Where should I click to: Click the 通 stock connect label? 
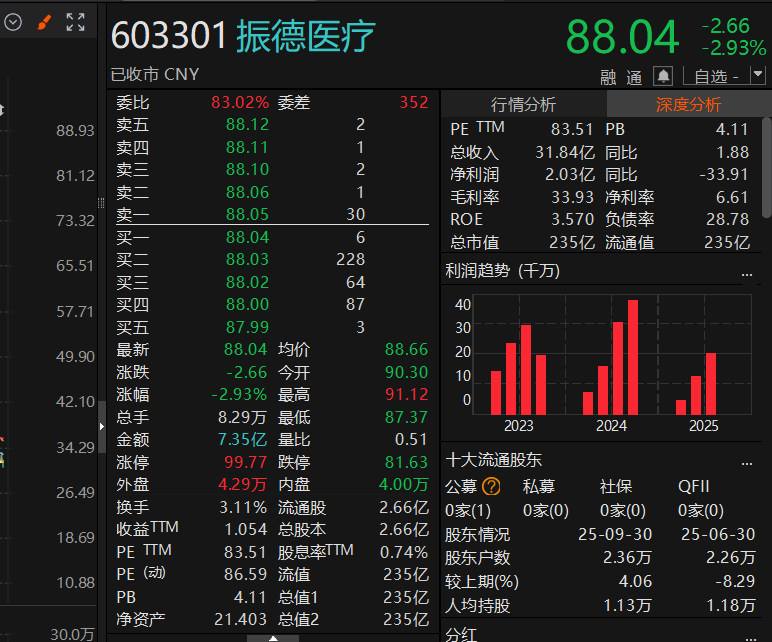634,78
